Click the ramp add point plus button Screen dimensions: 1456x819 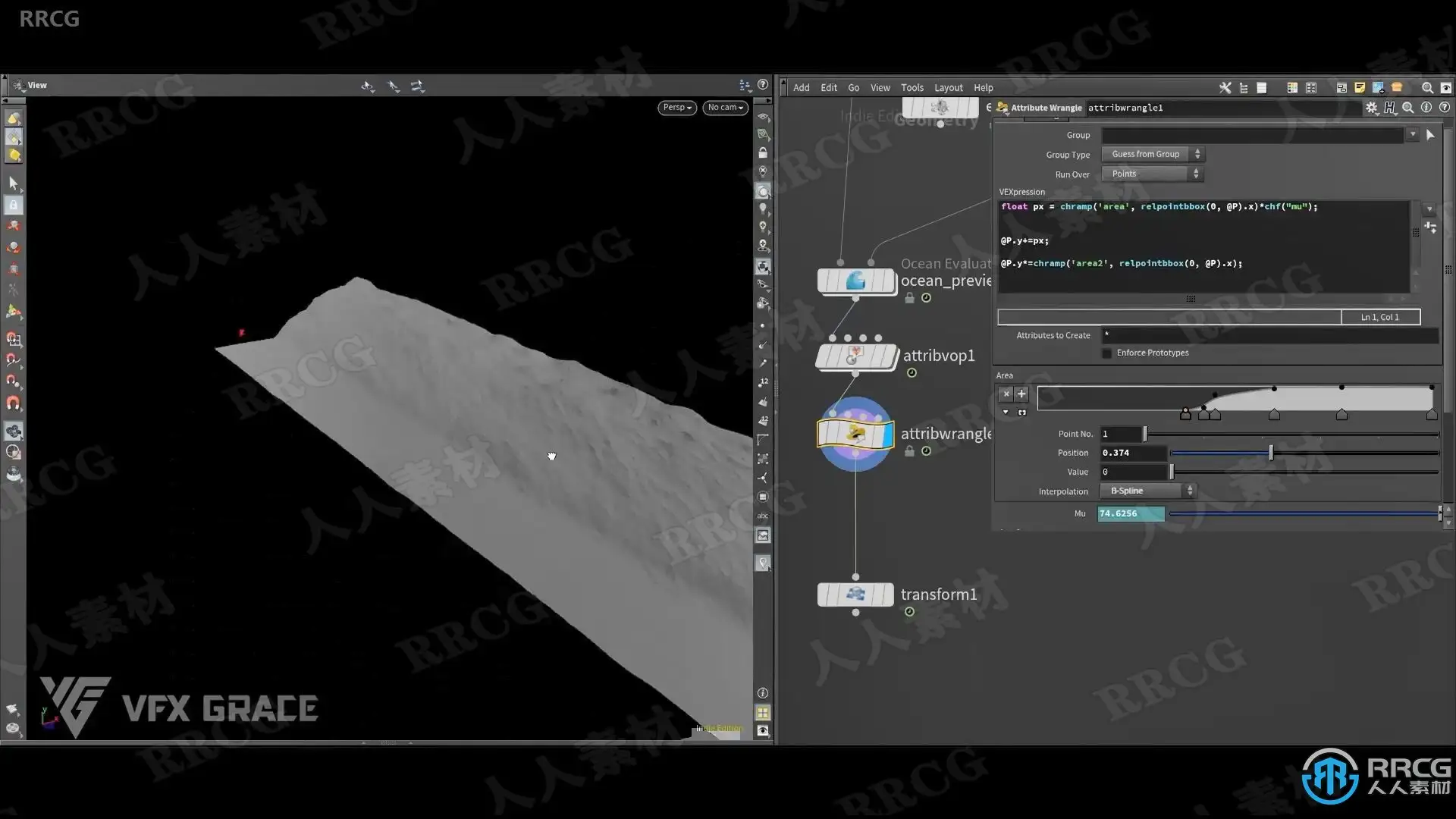(1021, 394)
